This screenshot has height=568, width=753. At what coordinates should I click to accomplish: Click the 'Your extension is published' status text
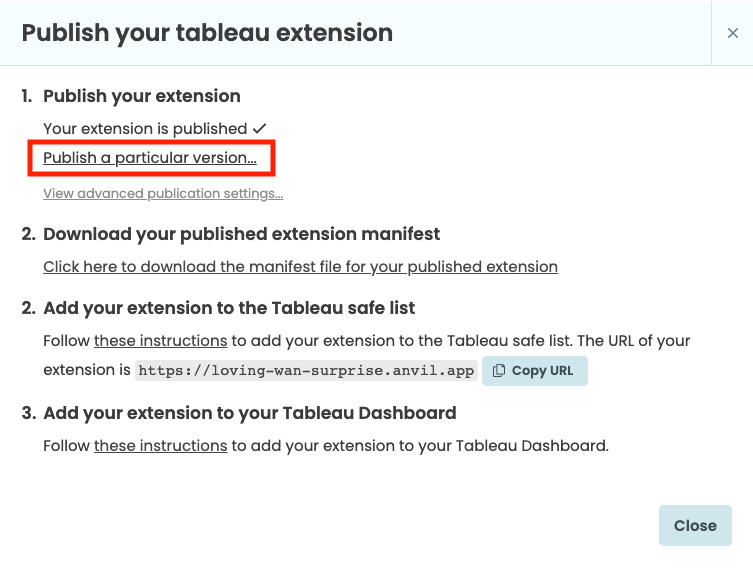(x=145, y=129)
